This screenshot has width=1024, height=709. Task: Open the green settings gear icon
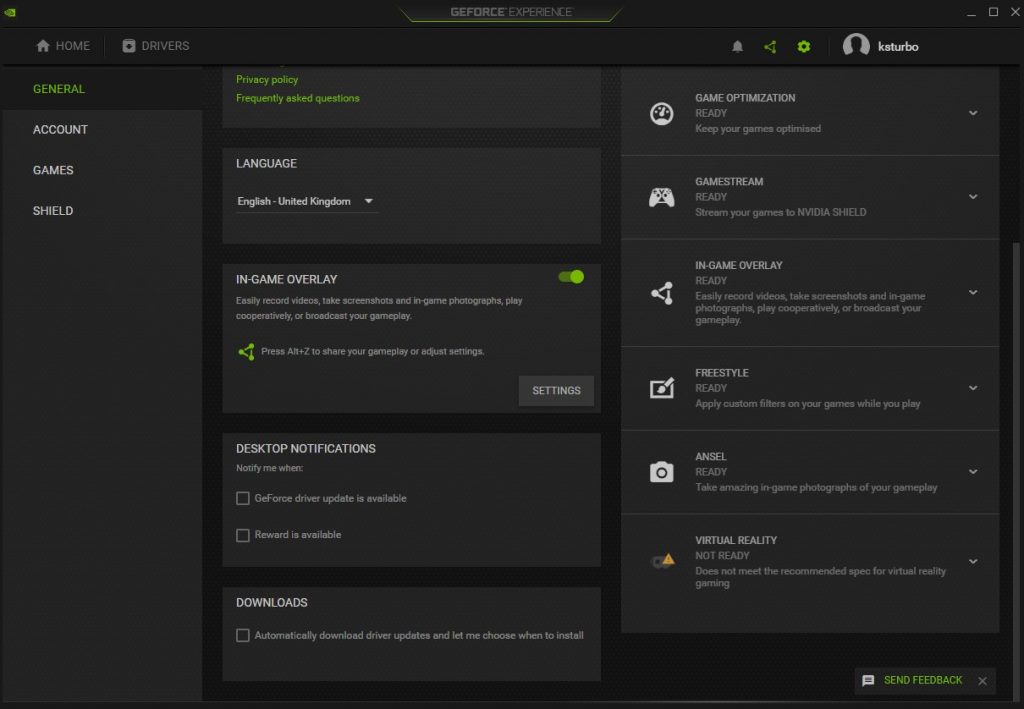(x=804, y=46)
